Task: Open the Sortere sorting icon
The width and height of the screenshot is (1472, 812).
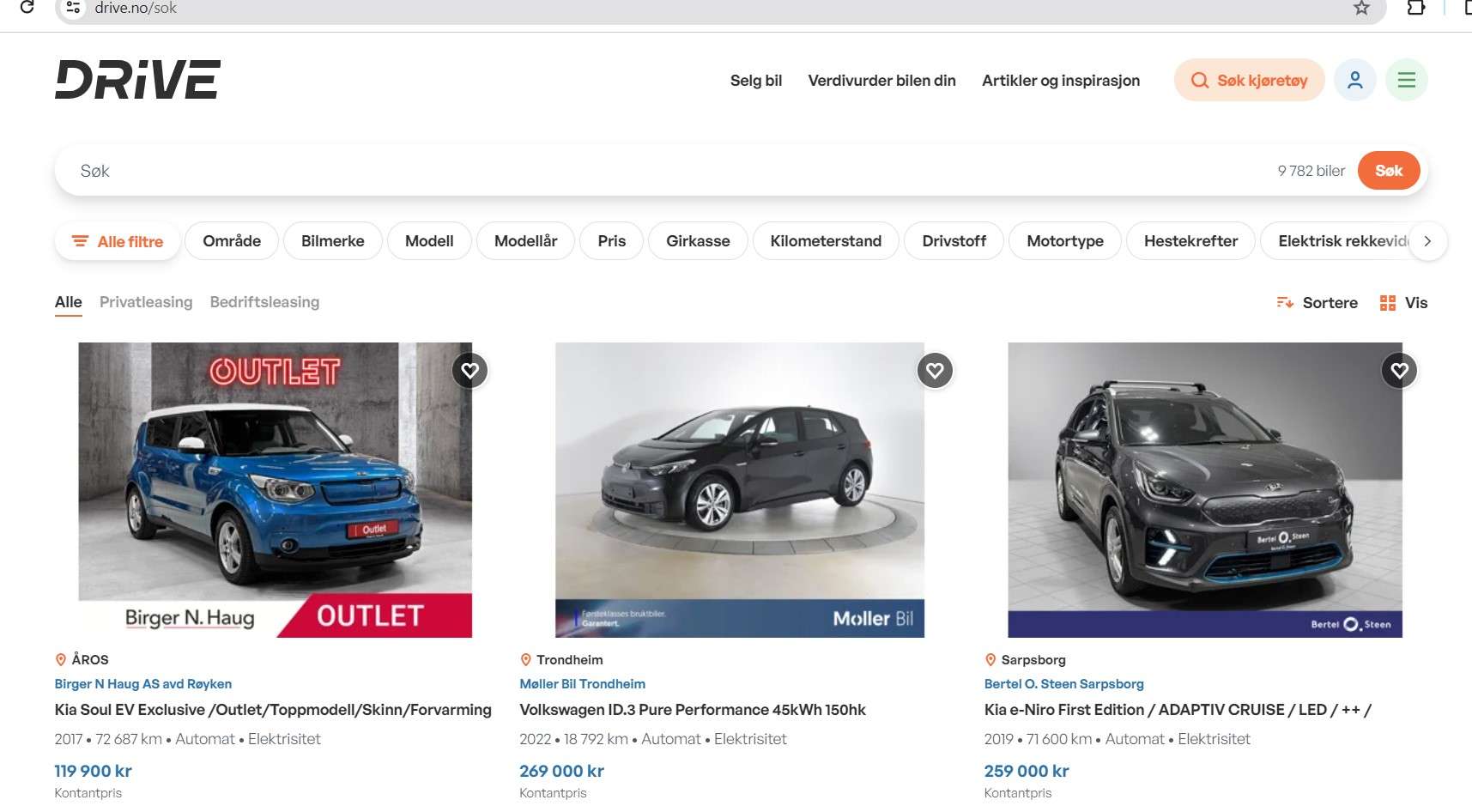Action: [1286, 302]
